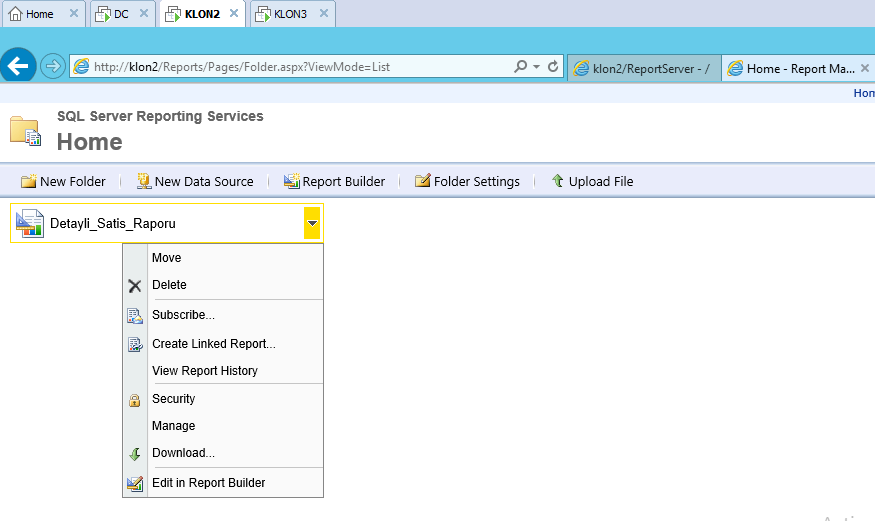Viewport: 875px width, 521px height.
Task: Collapse the Detayli_Satis_Raporu dropdown arrow
Action: click(x=312, y=224)
